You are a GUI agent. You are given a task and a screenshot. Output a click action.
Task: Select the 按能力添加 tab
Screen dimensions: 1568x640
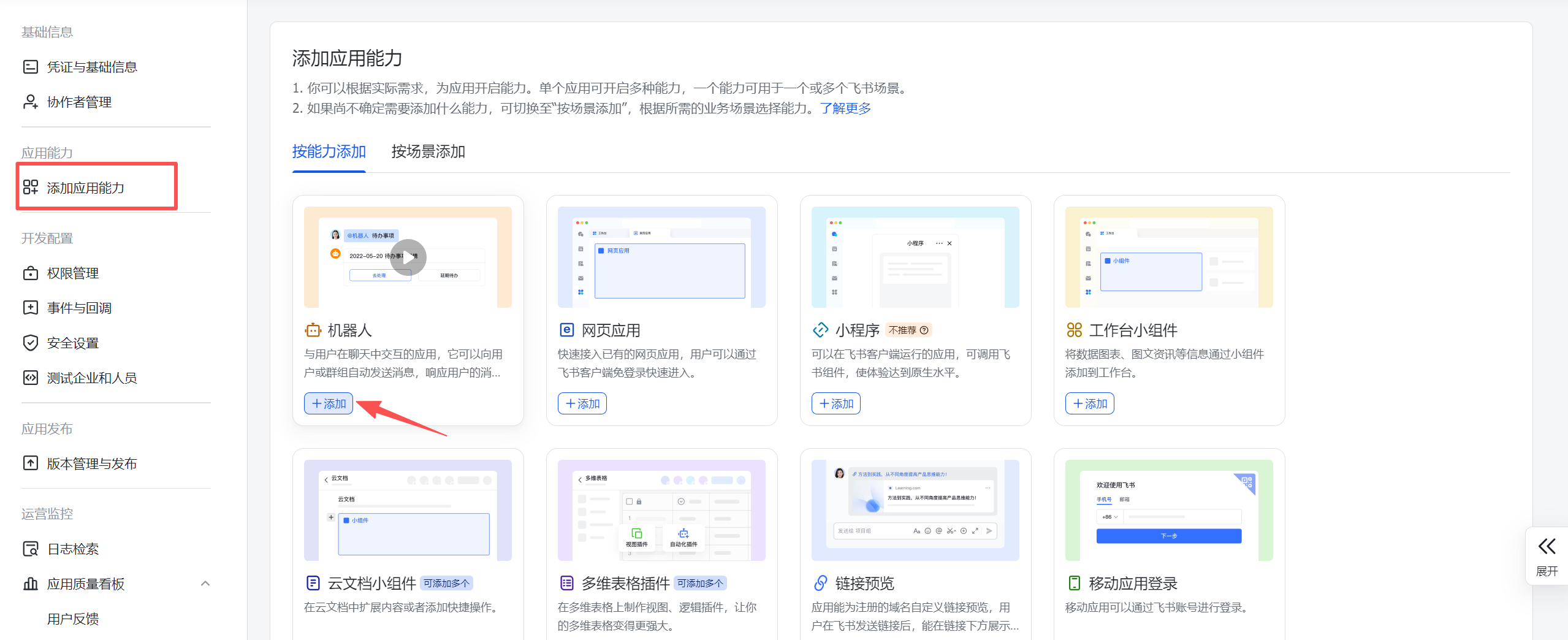click(x=329, y=151)
